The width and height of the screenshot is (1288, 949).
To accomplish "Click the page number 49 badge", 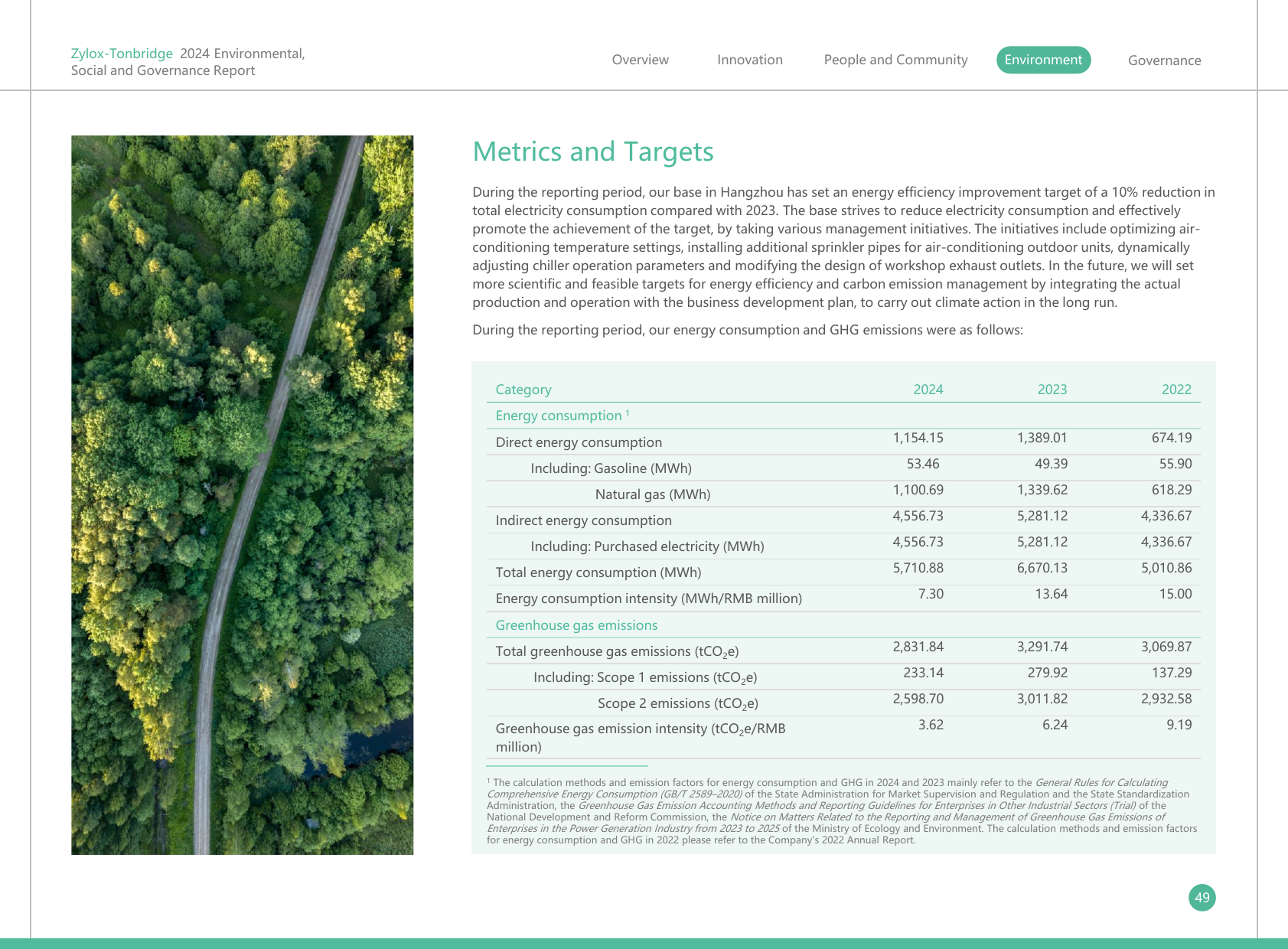I will coord(1202,898).
